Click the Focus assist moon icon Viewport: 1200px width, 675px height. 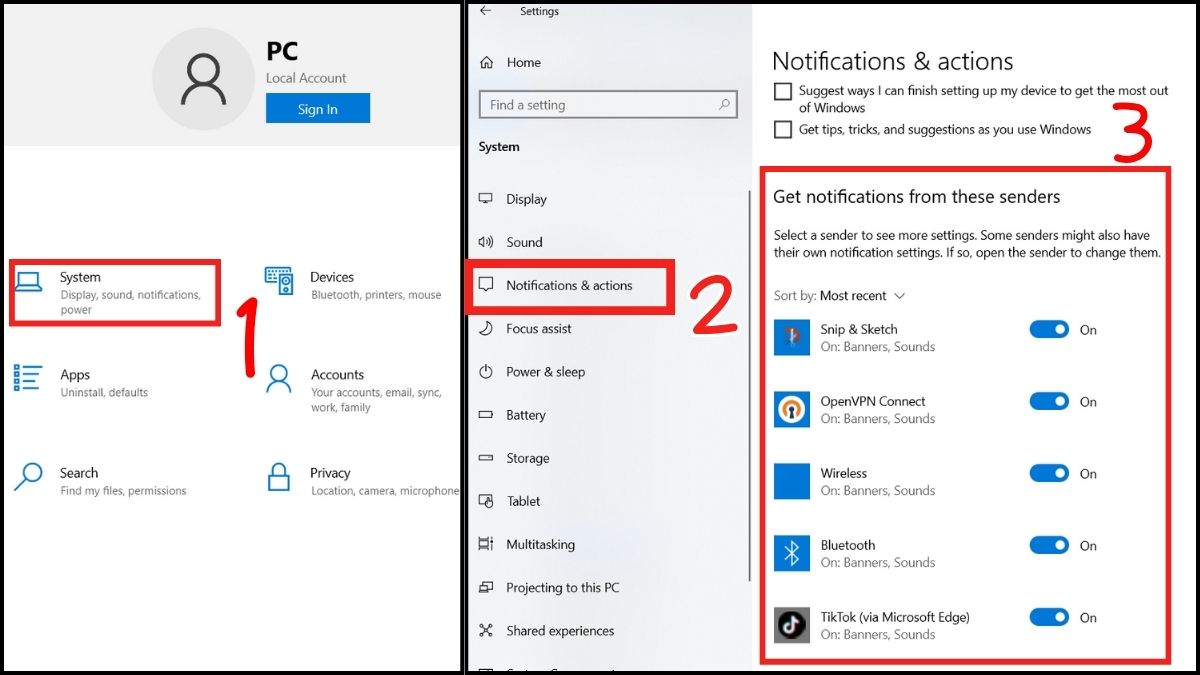pyautogui.click(x=486, y=328)
